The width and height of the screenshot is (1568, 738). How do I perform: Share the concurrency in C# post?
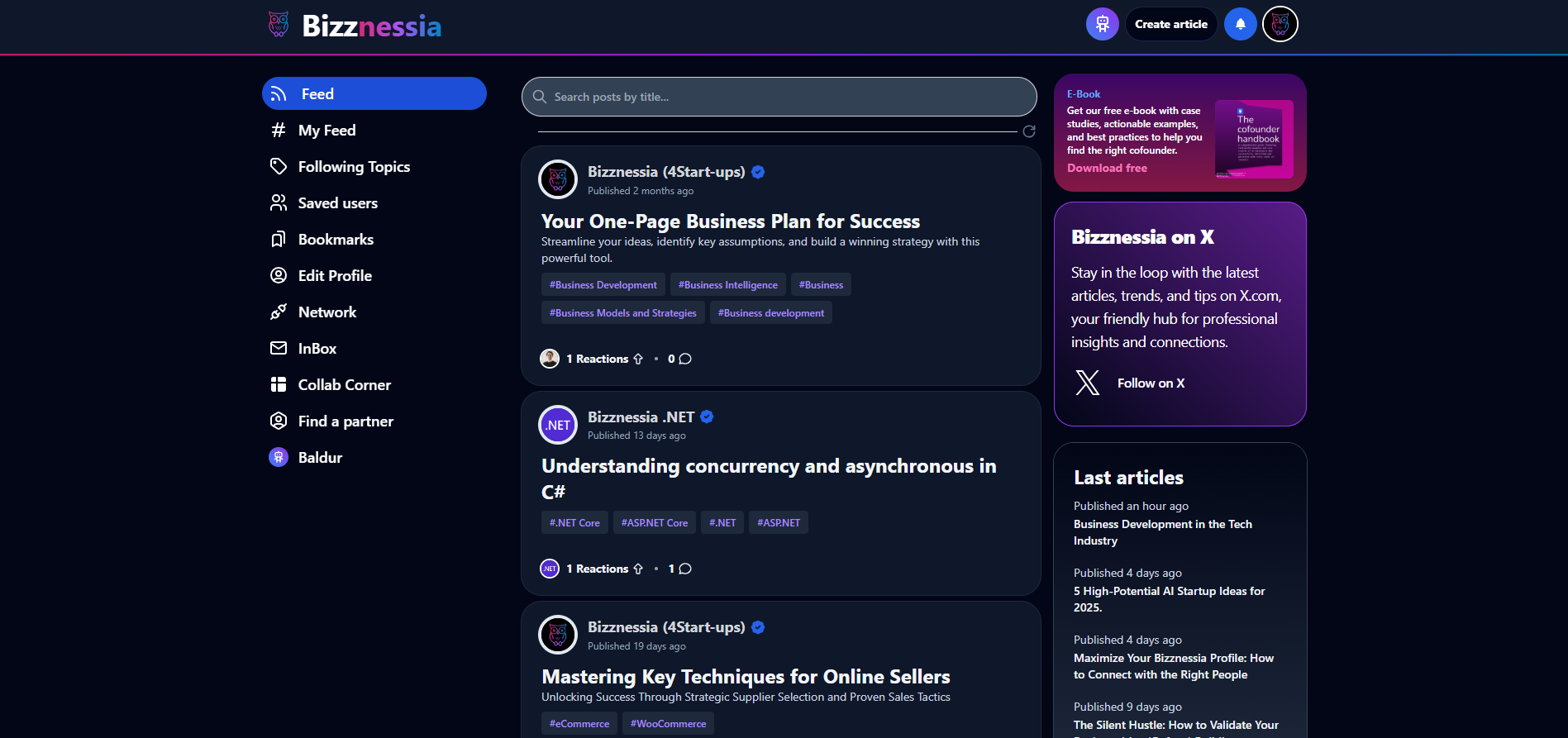(638, 569)
